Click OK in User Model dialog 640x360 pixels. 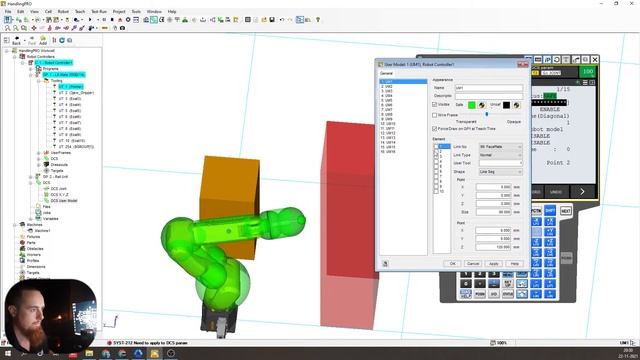coord(452,264)
